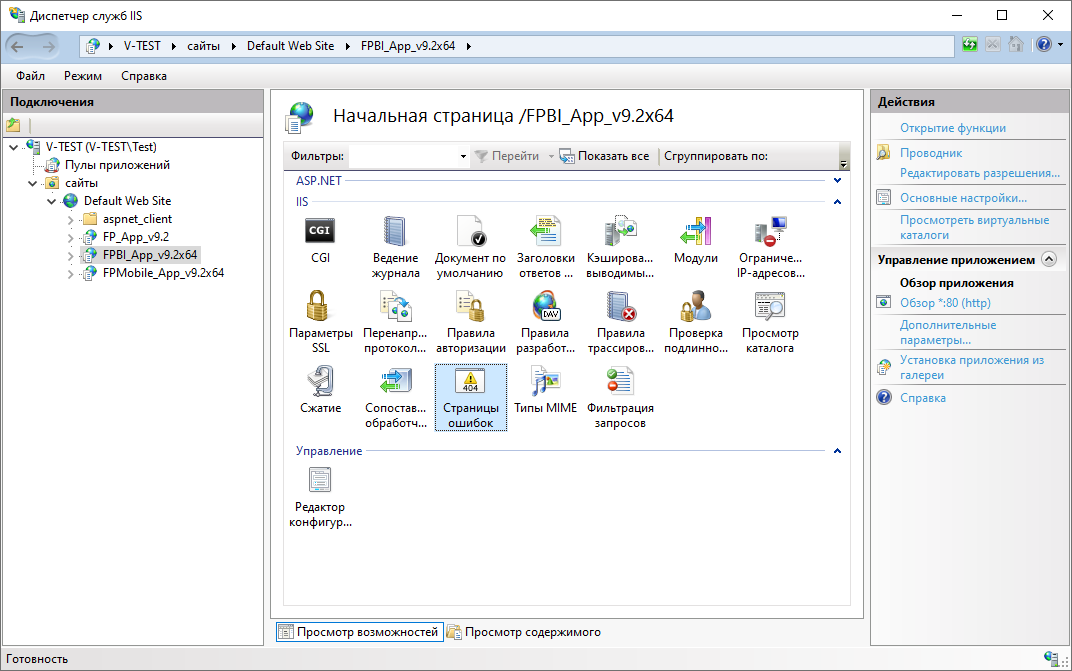
Task: Open the Режим menu
Action: (x=83, y=76)
